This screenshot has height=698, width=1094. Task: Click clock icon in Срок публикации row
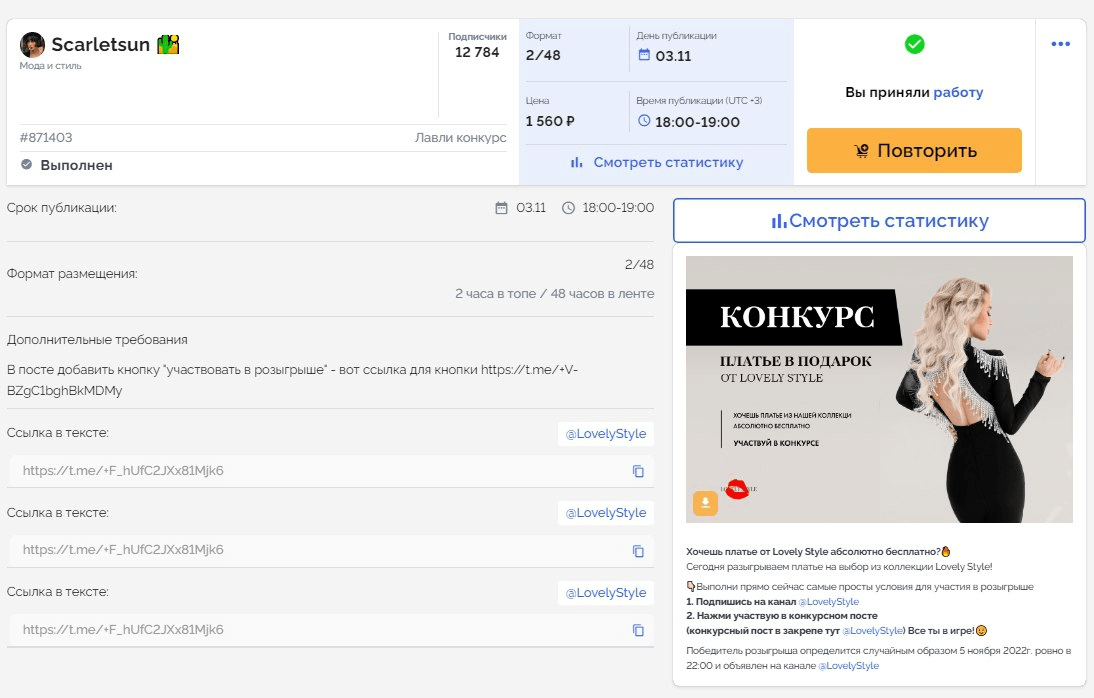coord(568,208)
